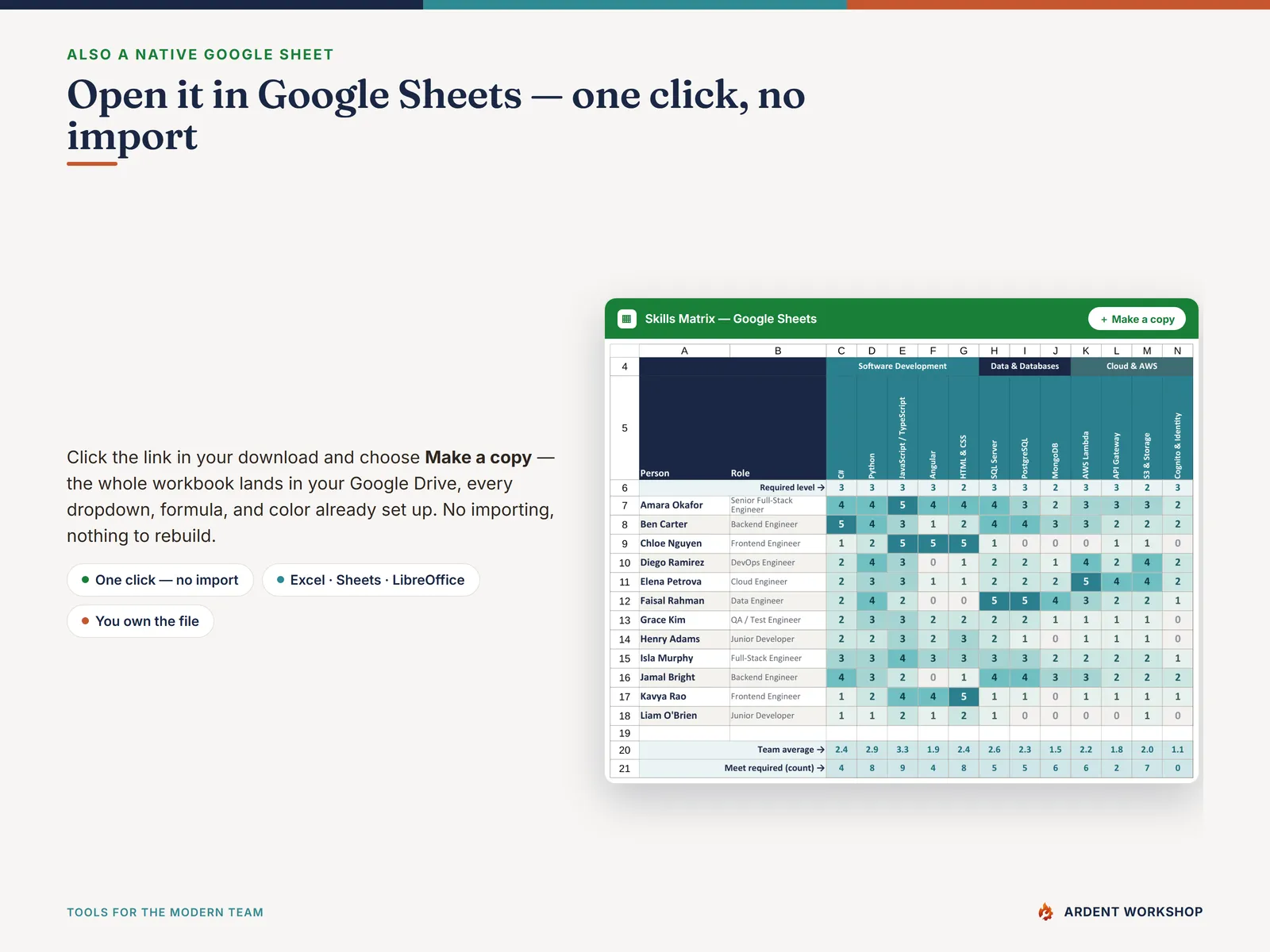The height and width of the screenshot is (952, 1270).
Task: Click the Elena Petrova name cell
Action: pyautogui.click(x=684, y=582)
